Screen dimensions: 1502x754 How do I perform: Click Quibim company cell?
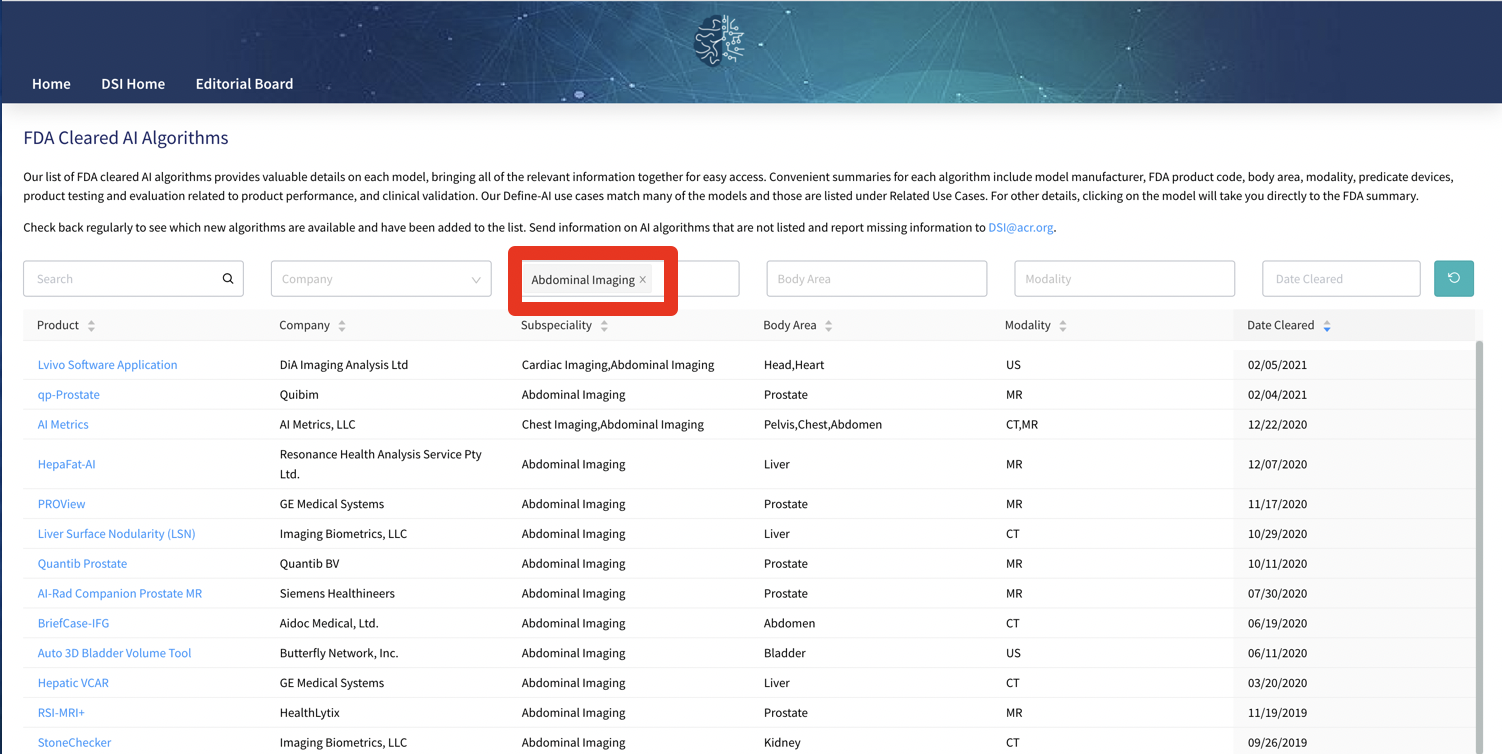[x=299, y=395]
